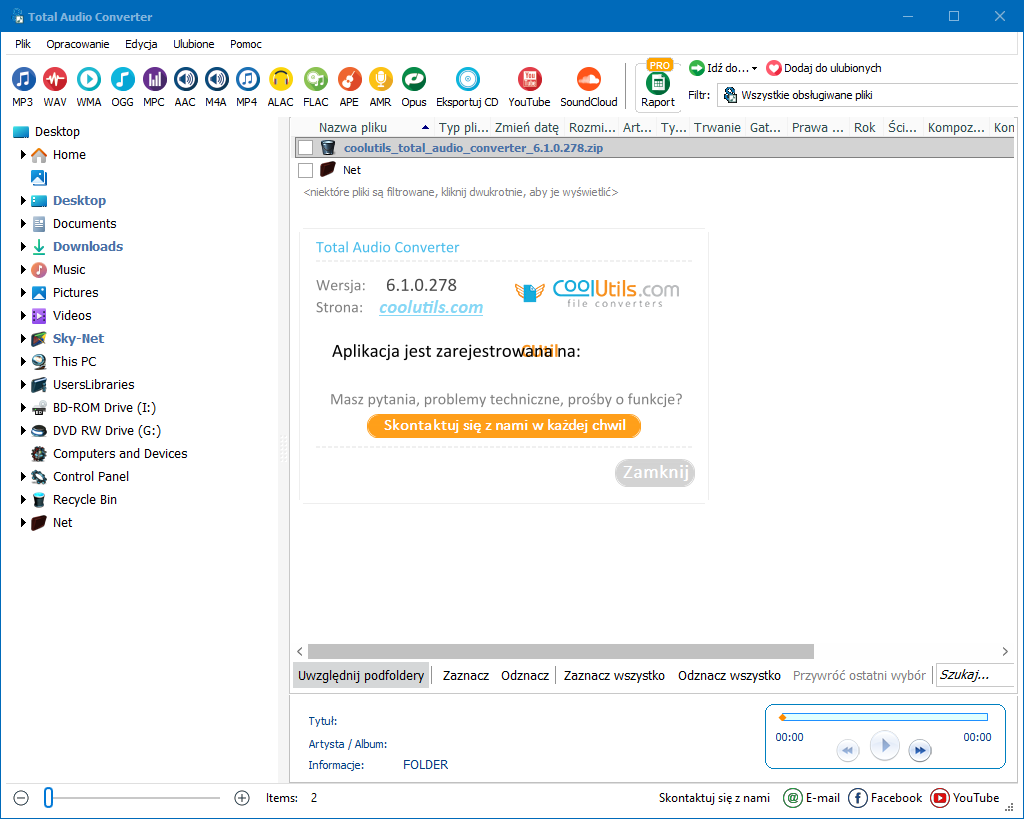Expand the Home tree node
This screenshot has height=819, width=1024.
tap(24, 155)
